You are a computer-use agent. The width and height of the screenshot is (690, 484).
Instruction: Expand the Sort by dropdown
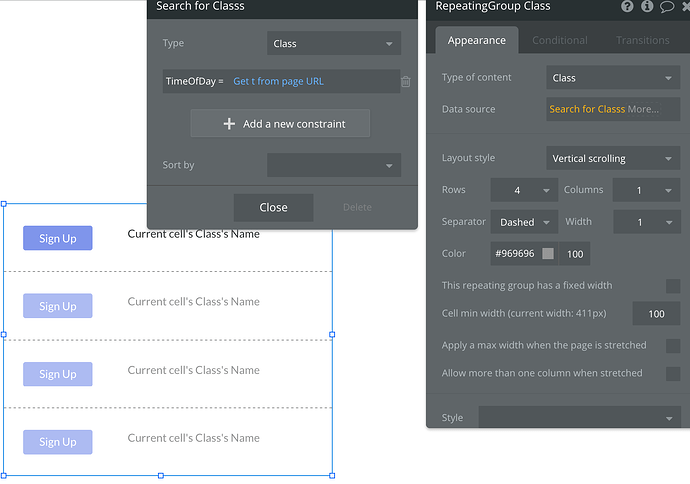pyautogui.click(x=334, y=165)
